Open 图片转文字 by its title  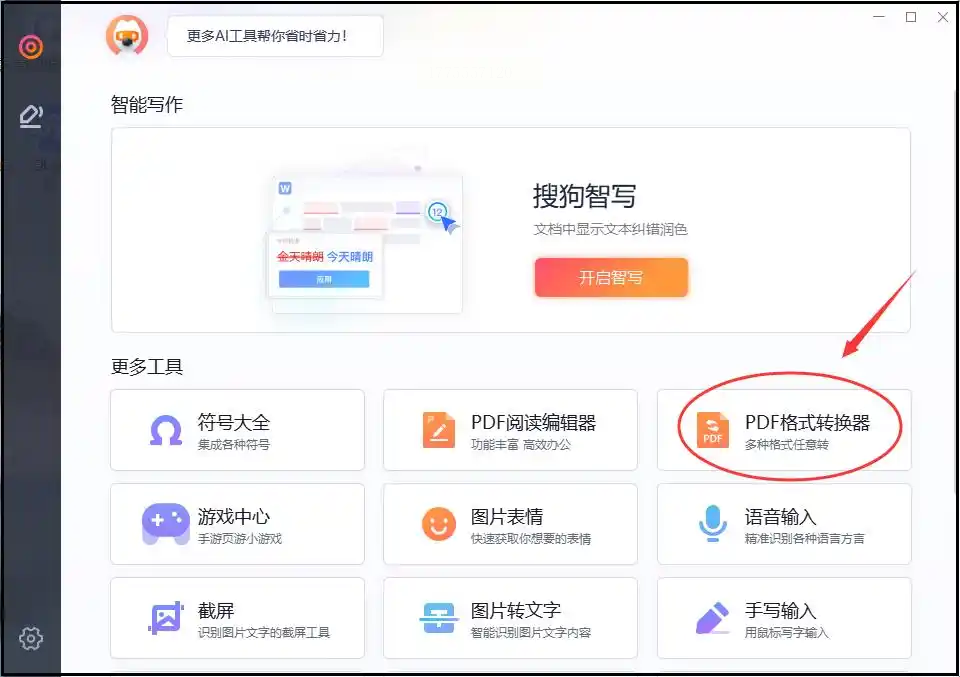[516, 610]
